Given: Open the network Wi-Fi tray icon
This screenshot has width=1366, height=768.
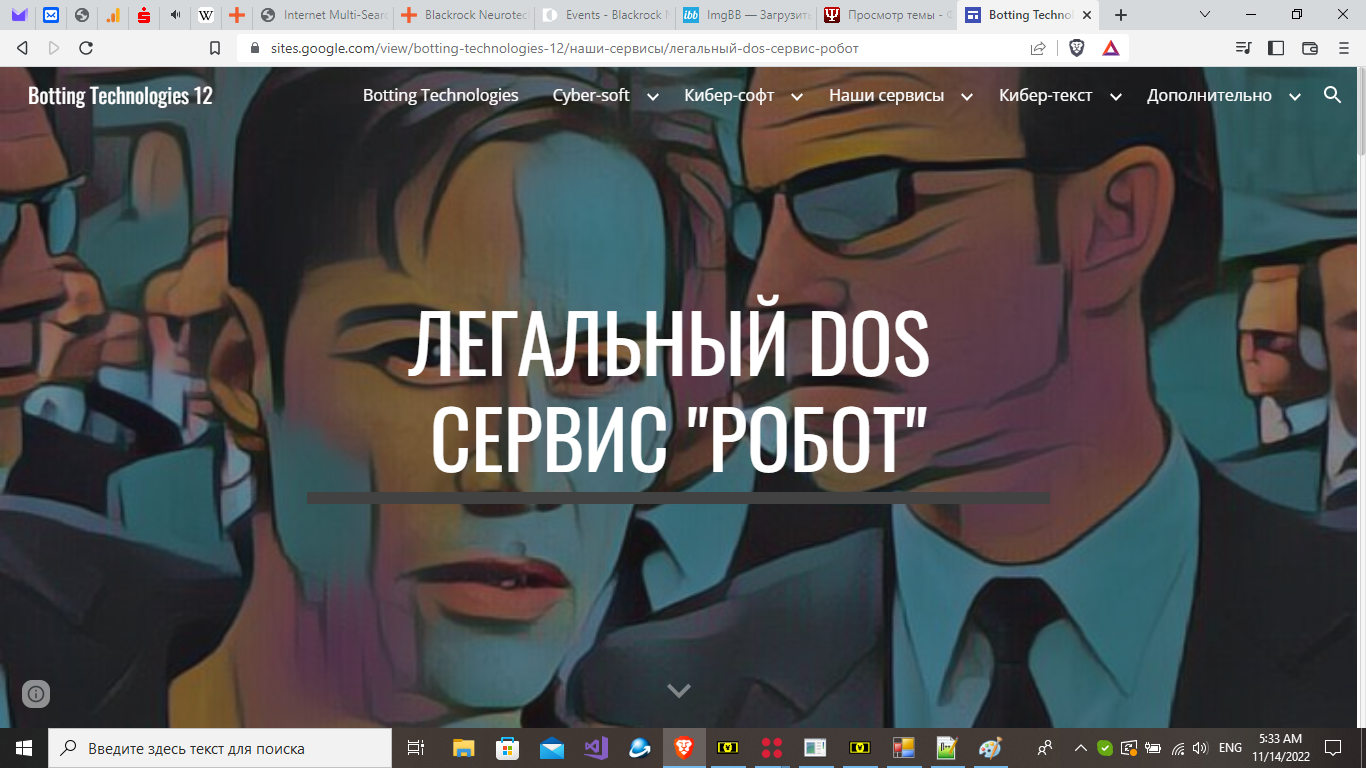Looking at the screenshot, I should 1177,748.
